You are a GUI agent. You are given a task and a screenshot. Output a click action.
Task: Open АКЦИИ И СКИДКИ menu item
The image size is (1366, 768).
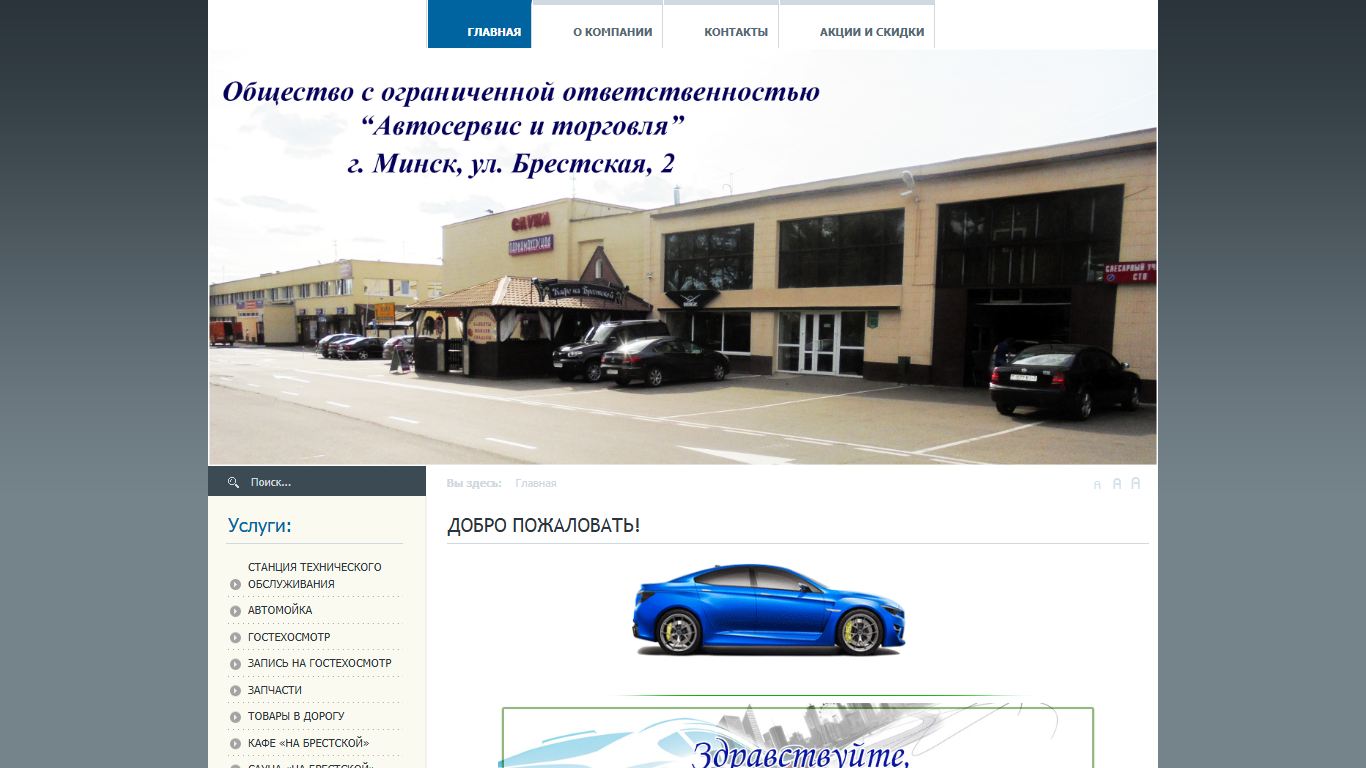[x=857, y=24]
